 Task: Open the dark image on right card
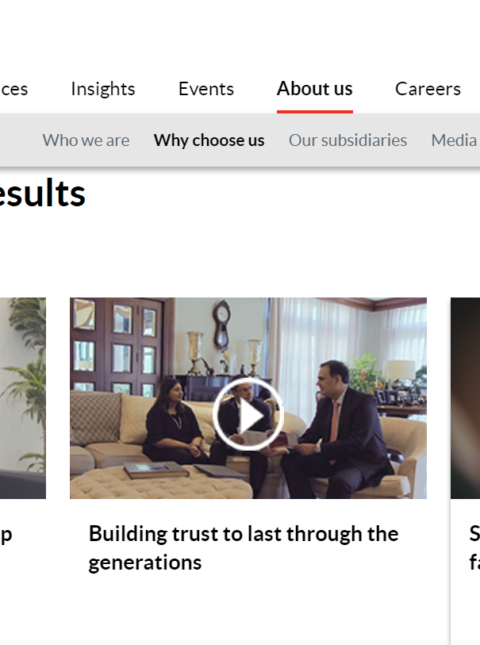pyautogui.click(x=465, y=398)
